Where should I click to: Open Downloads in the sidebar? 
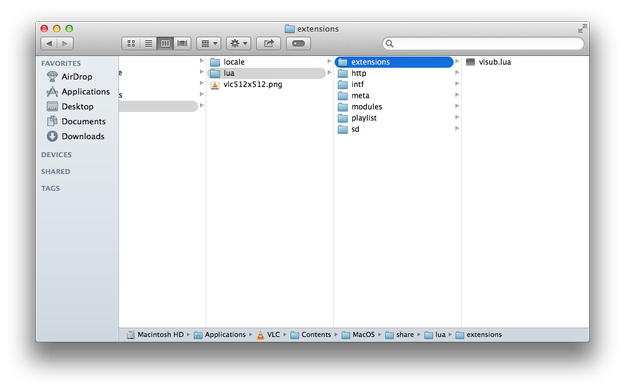pyautogui.click(x=75, y=136)
